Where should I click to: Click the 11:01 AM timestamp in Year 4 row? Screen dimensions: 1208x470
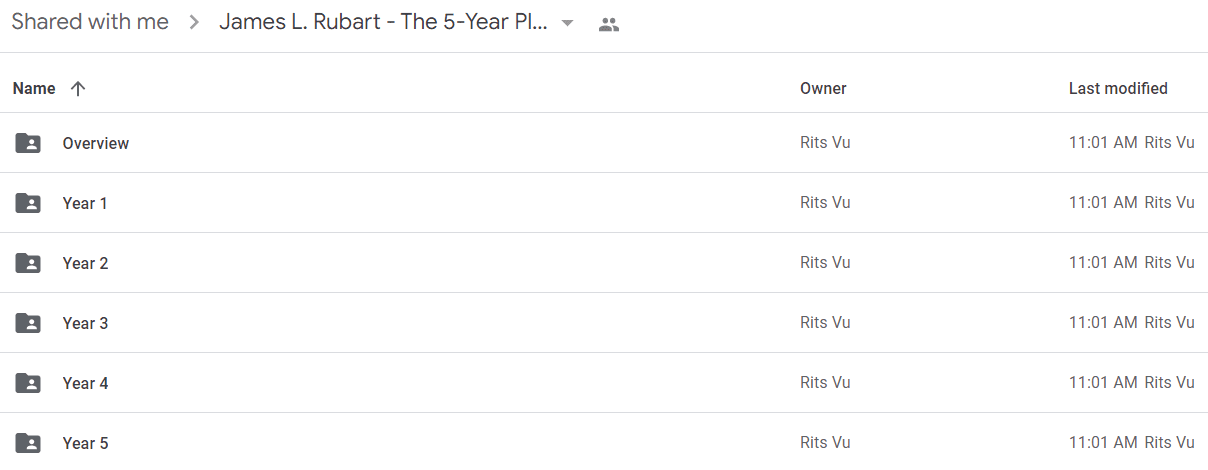1103,383
